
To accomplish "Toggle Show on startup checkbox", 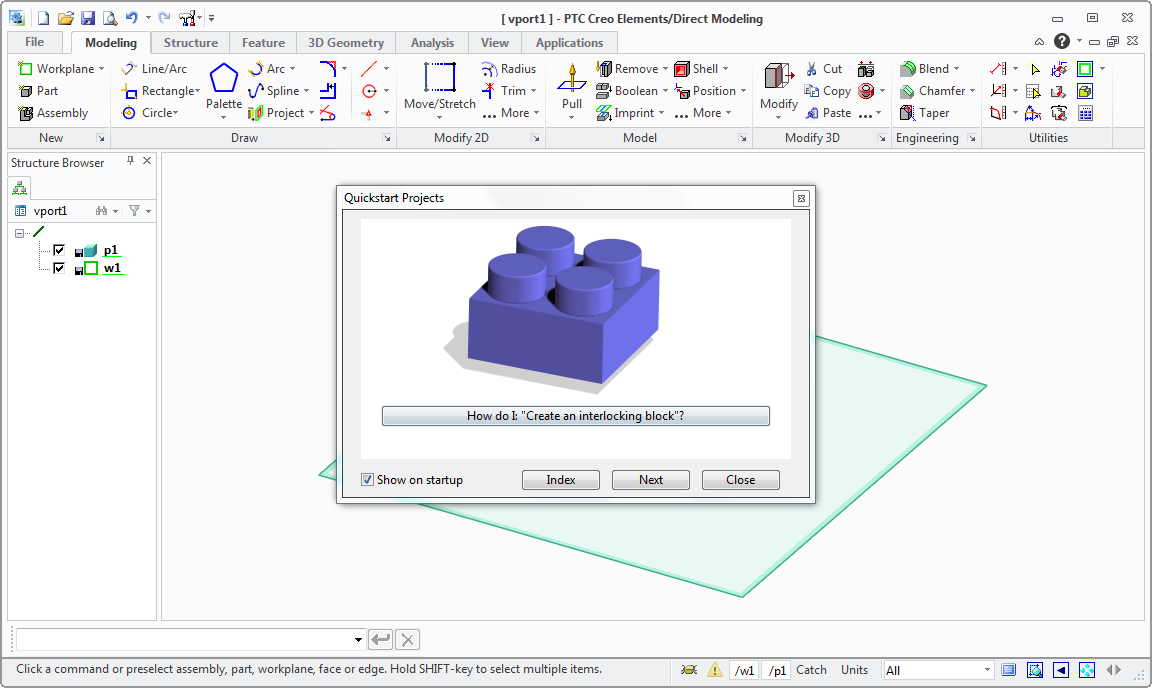I will coord(367,479).
